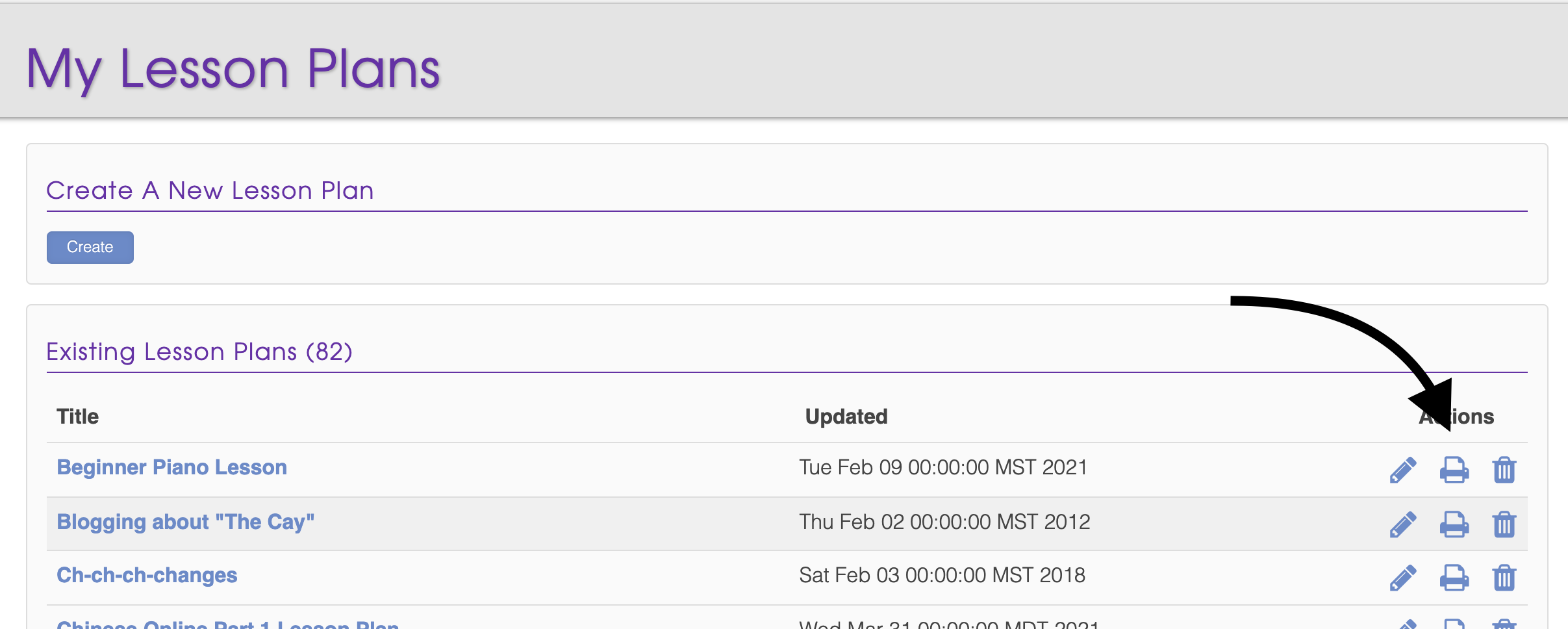Open the Blogging about "The Cay" link
The image size is (1568, 629).
185,522
